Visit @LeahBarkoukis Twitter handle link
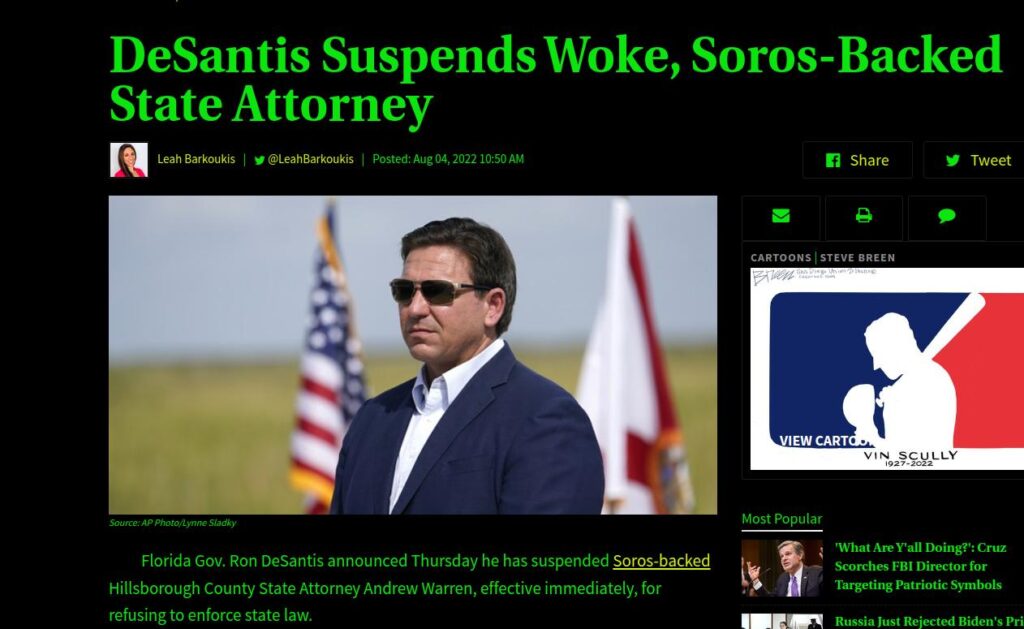Image resolution: width=1024 pixels, height=629 pixels. click(311, 159)
